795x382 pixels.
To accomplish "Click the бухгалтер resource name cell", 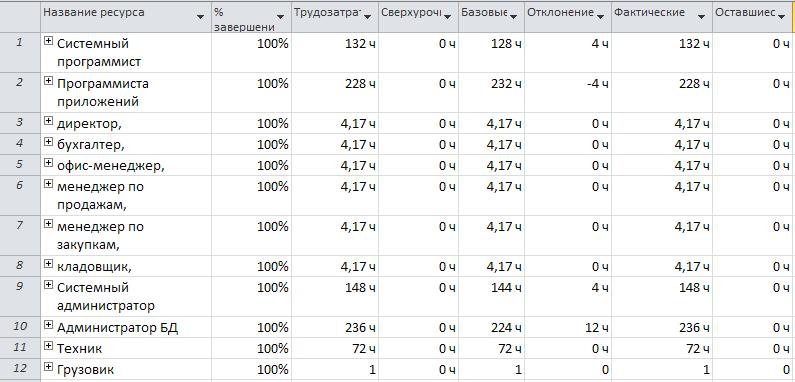I will click(x=125, y=144).
